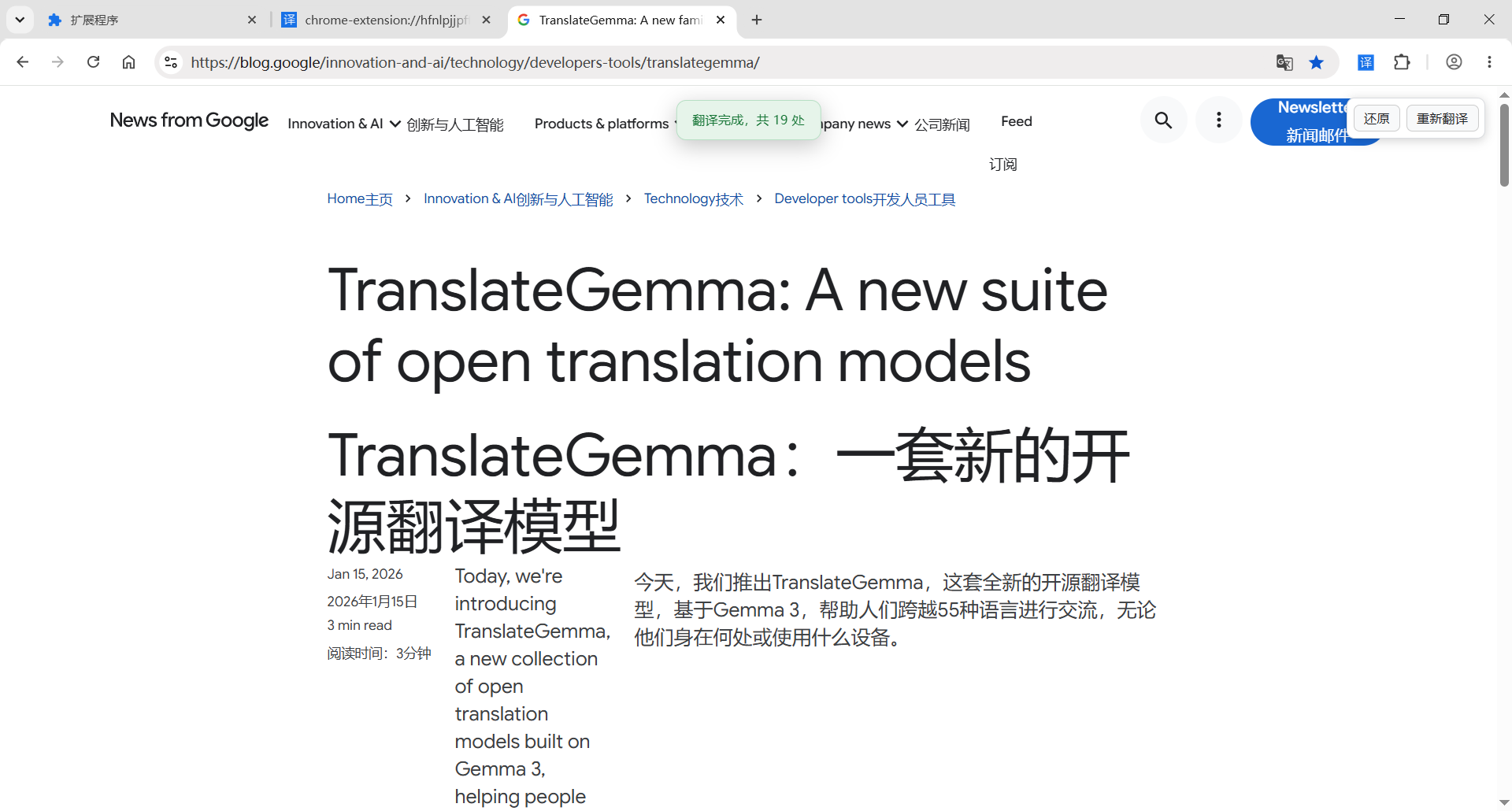
Task: Open the Technology breadcrumb link
Action: point(694,199)
